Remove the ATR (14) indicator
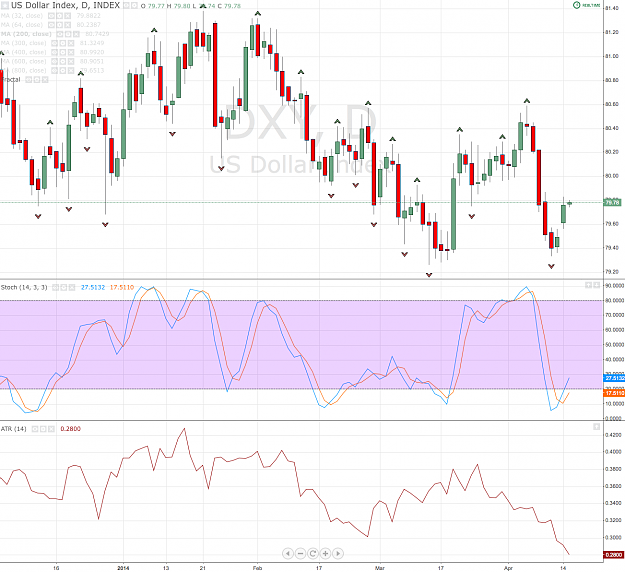This screenshot has width=625, height=572. (52, 429)
